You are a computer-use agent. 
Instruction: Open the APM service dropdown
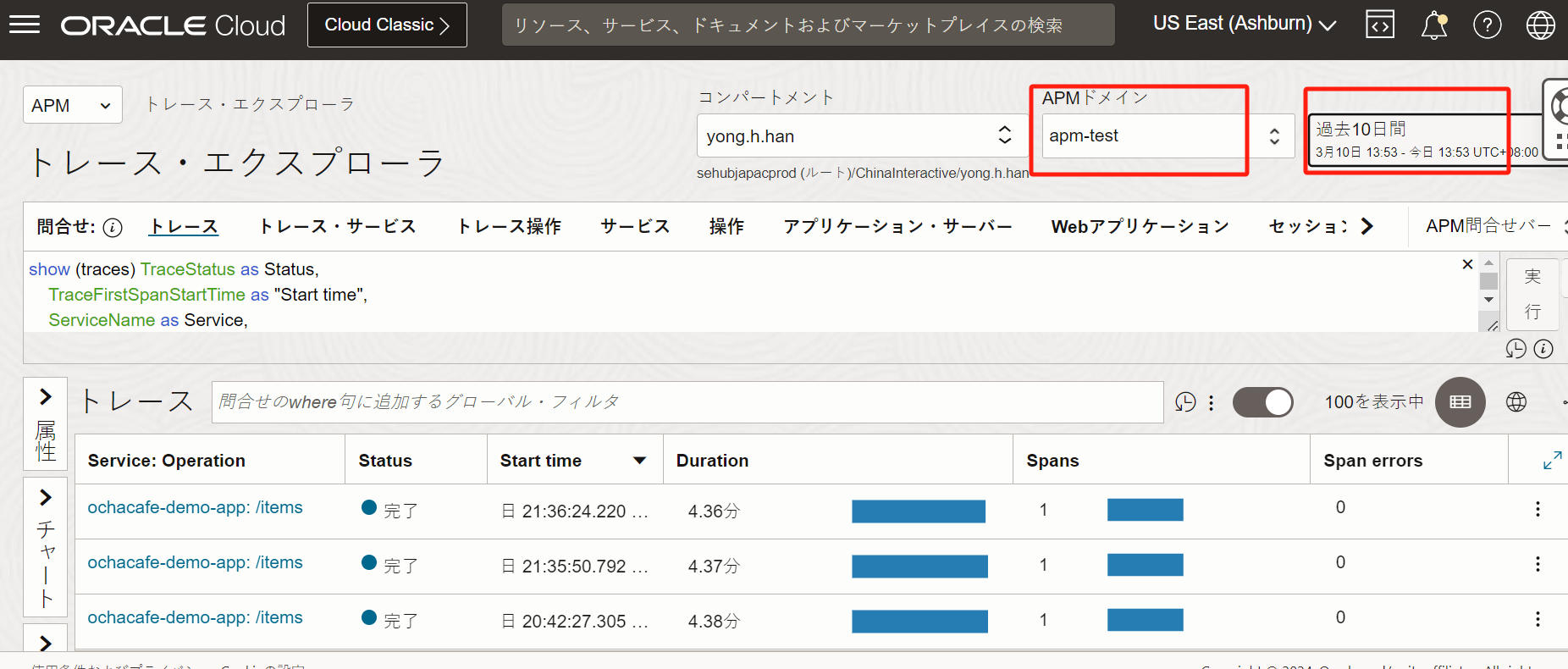[72, 106]
